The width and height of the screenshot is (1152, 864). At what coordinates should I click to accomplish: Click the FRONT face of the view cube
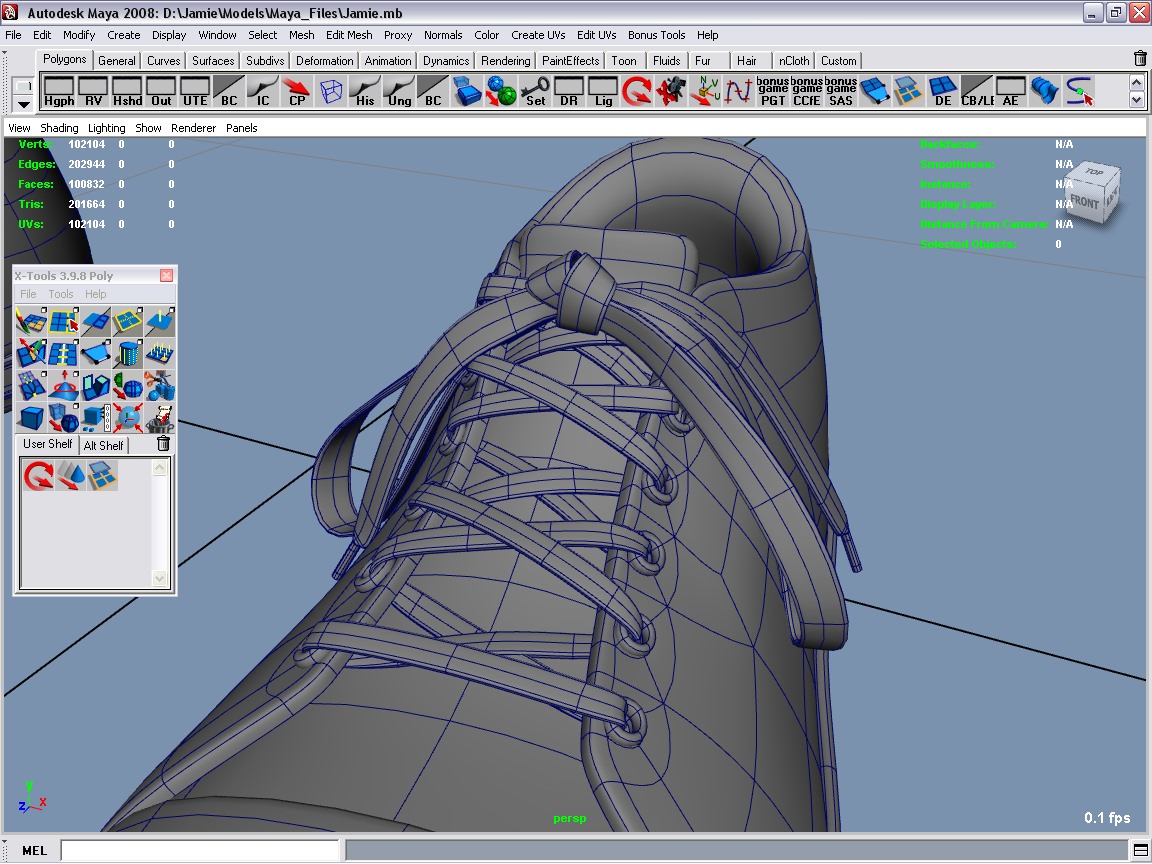(x=1085, y=201)
